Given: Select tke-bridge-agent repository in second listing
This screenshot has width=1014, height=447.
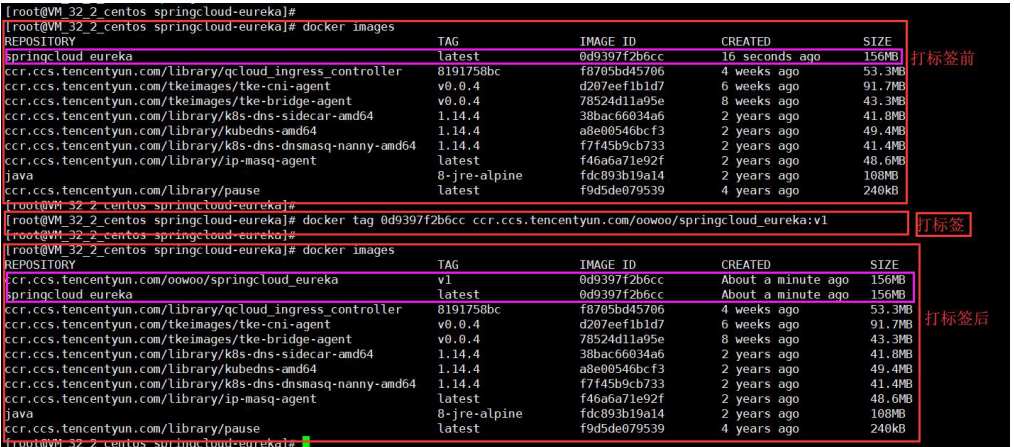Looking at the screenshot, I should 178,340.
